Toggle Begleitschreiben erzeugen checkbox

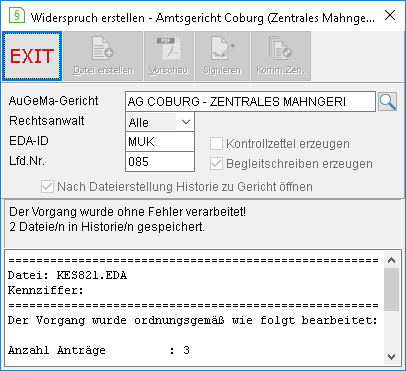pyautogui.click(x=216, y=164)
